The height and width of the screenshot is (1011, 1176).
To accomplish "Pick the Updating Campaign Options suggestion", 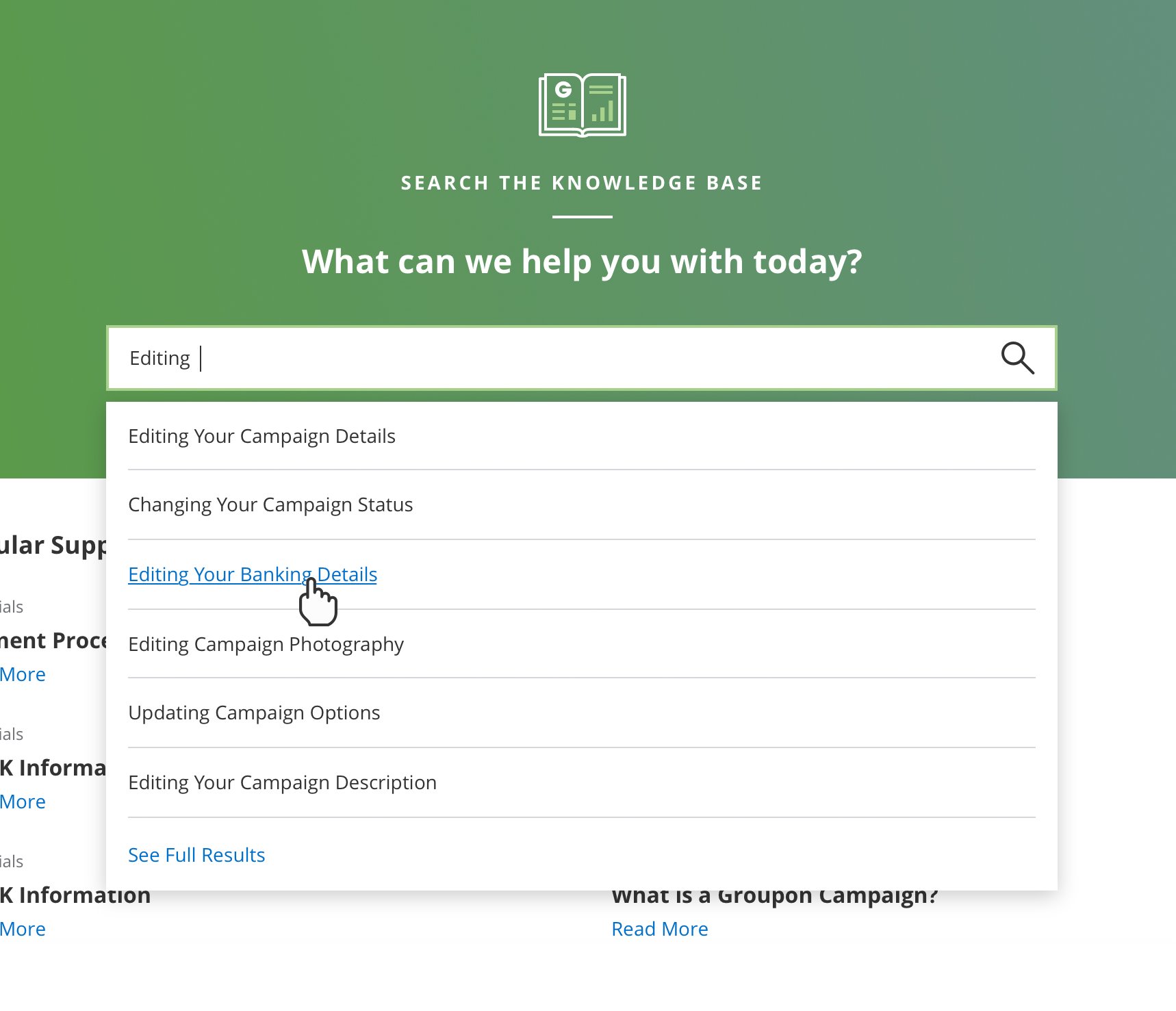I will click(x=254, y=713).
